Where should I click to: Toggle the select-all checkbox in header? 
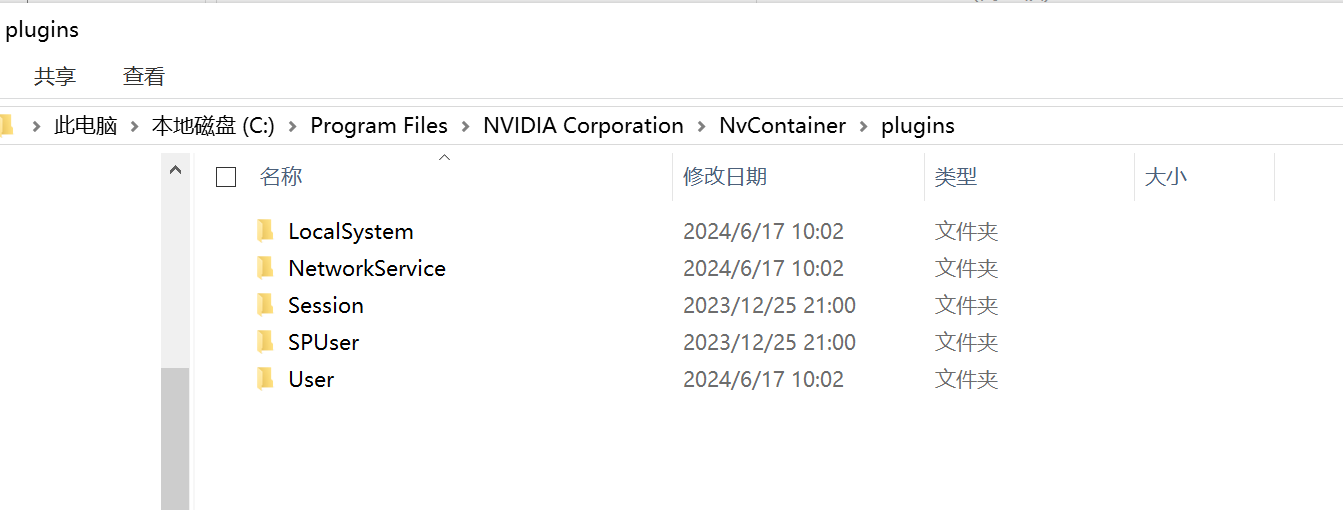pos(226,177)
